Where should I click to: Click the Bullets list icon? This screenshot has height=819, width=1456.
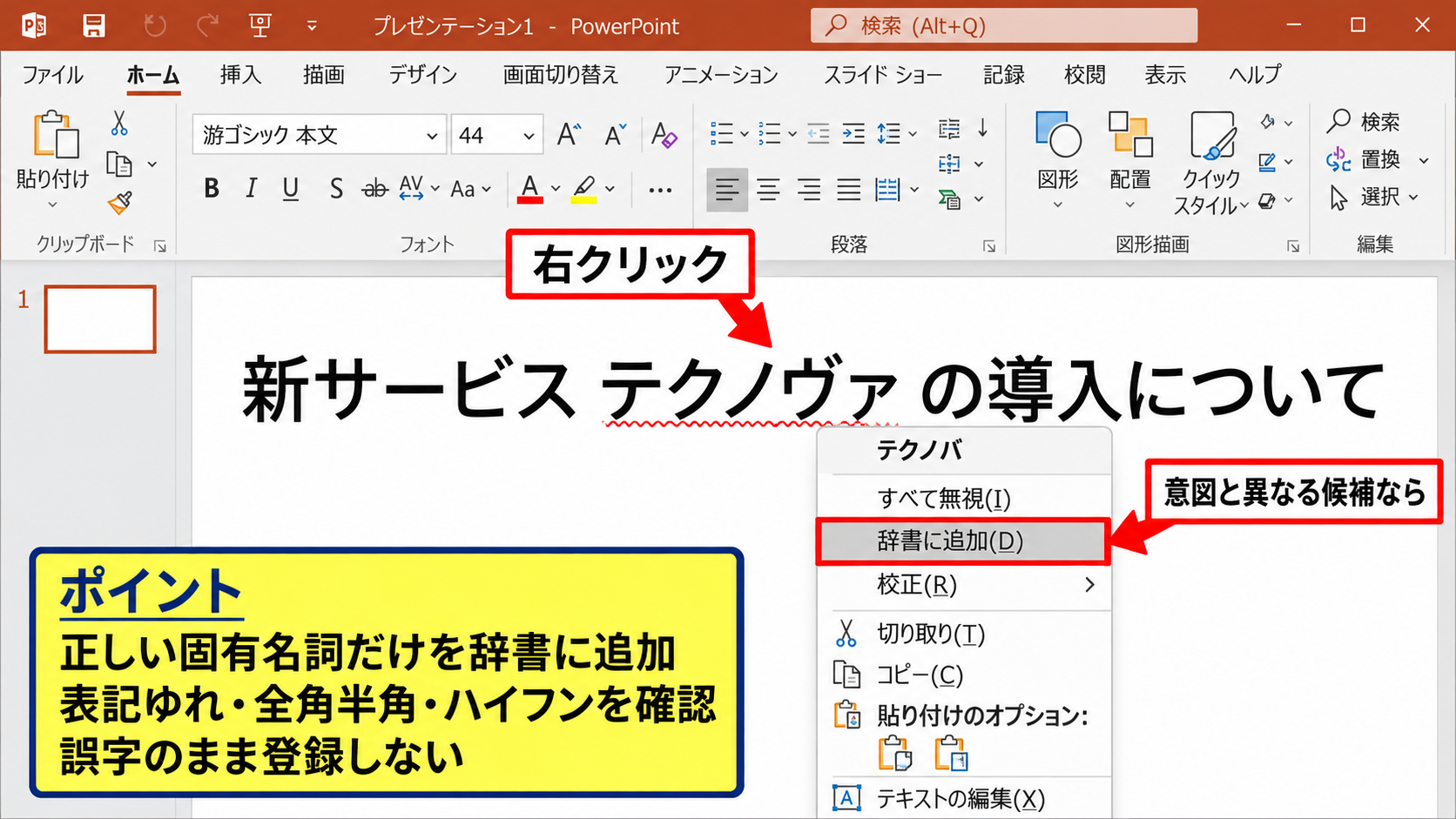coord(722,133)
